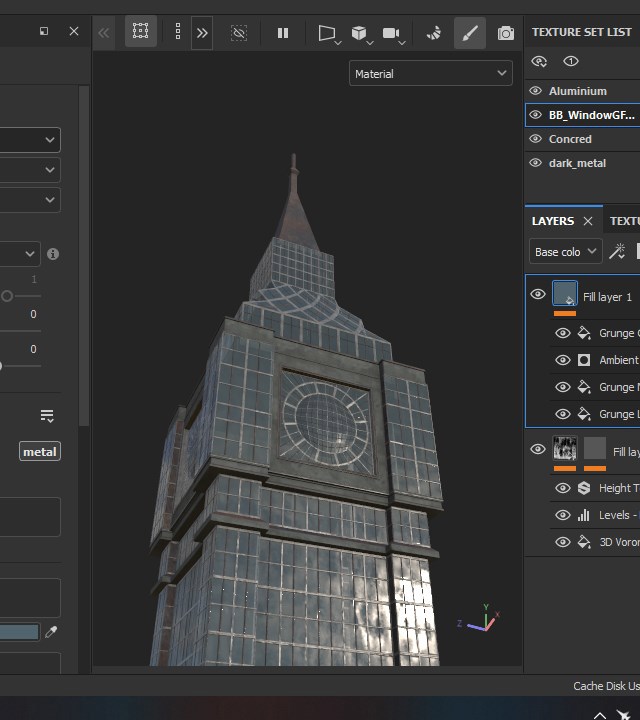Image resolution: width=640 pixels, height=720 pixels.
Task: Open the camera selection dropdown
Action: (x=393, y=34)
